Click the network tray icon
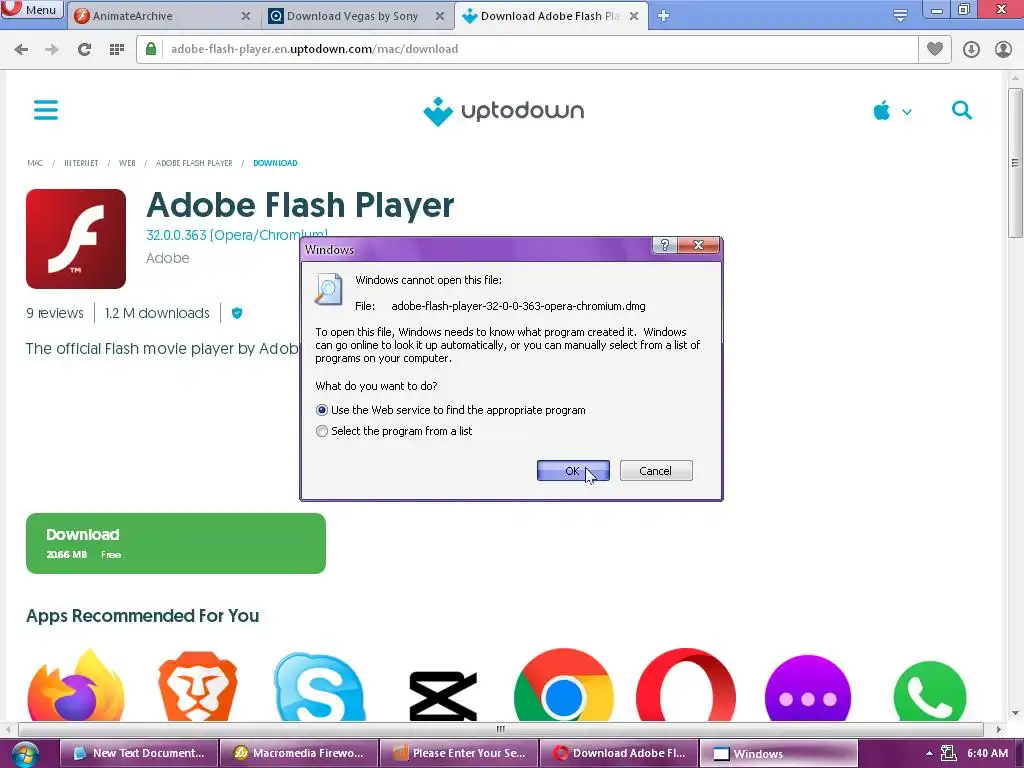 pos(948,754)
